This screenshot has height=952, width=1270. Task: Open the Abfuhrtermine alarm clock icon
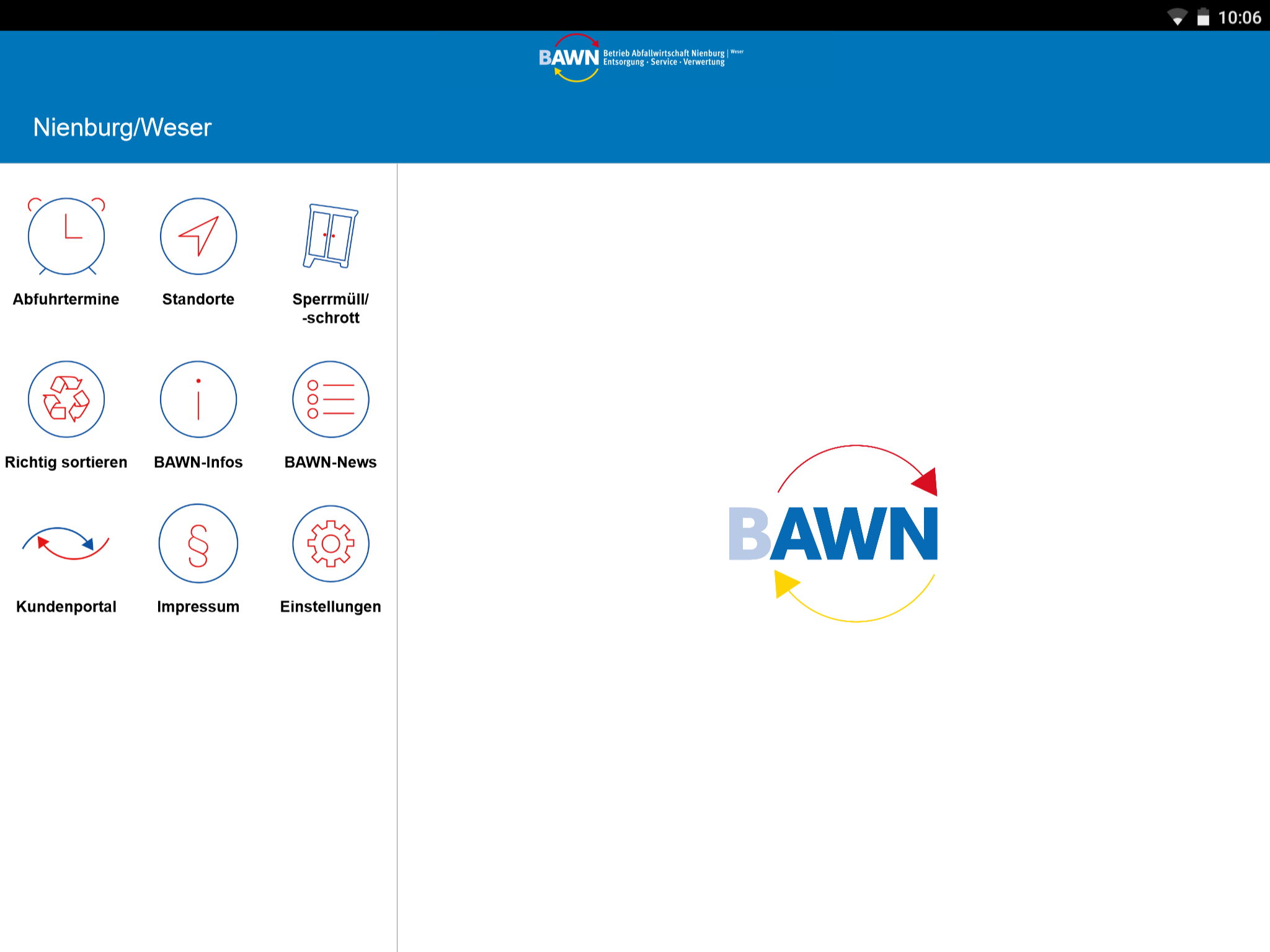(66, 236)
